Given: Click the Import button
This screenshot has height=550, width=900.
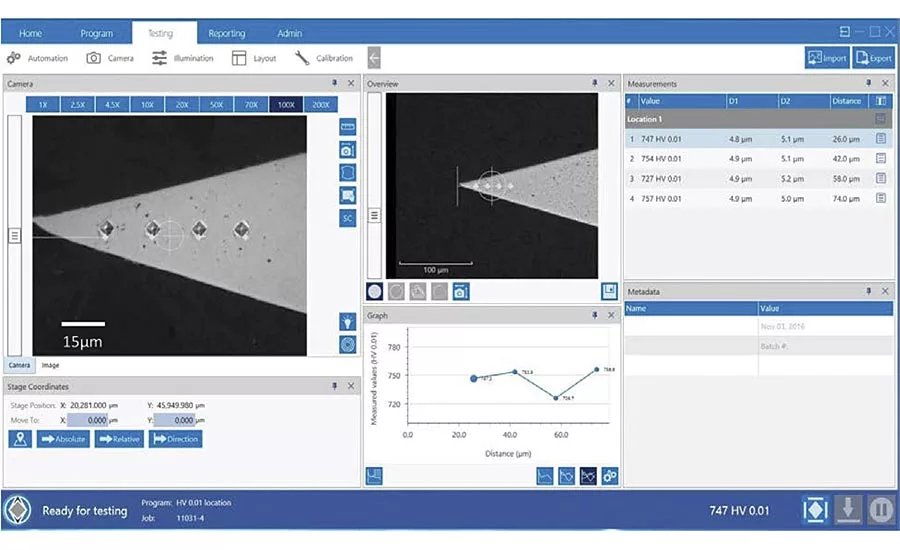Looking at the screenshot, I should (x=827, y=58).
